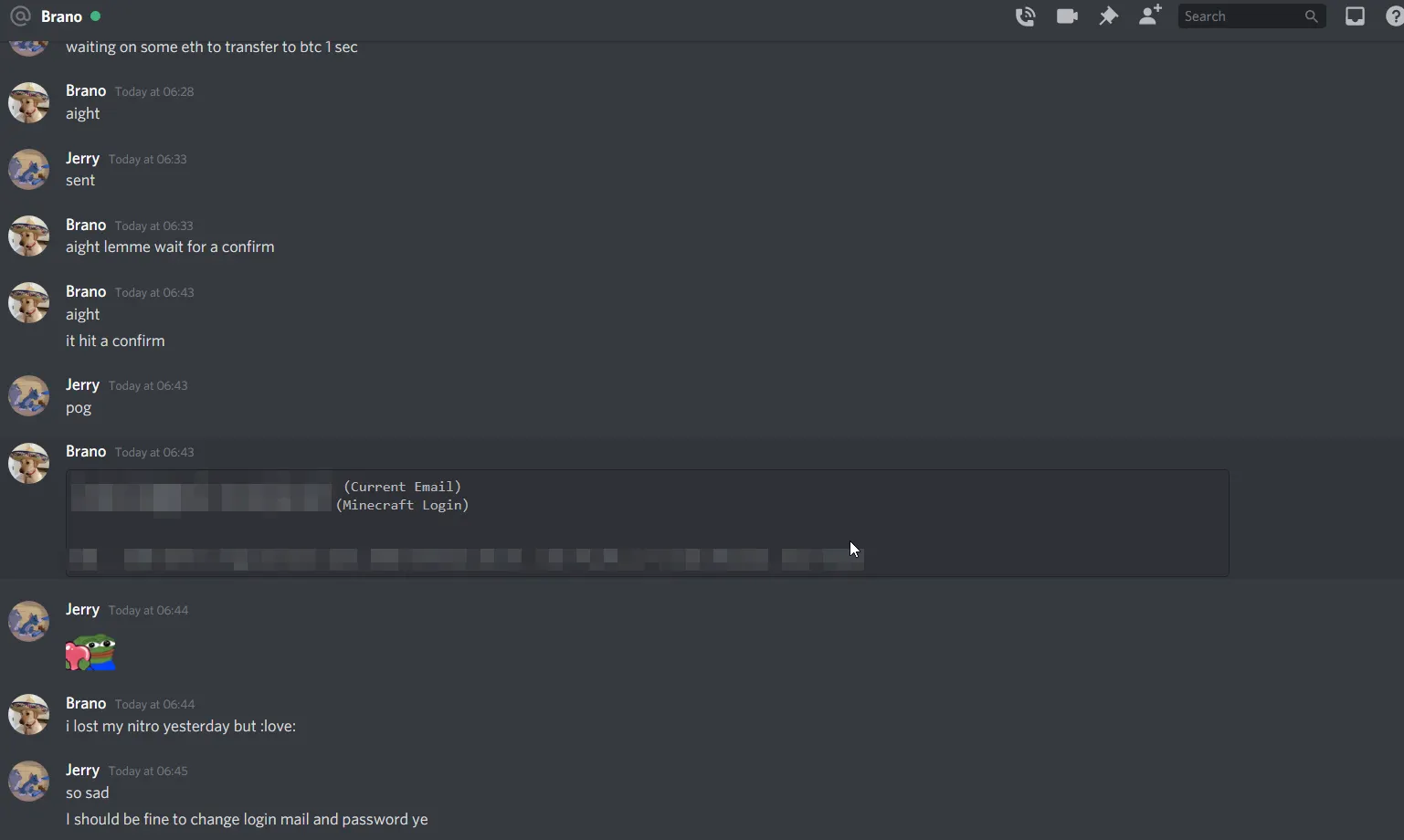
Task: Open the inbox icon
Action: point(1355,16)
